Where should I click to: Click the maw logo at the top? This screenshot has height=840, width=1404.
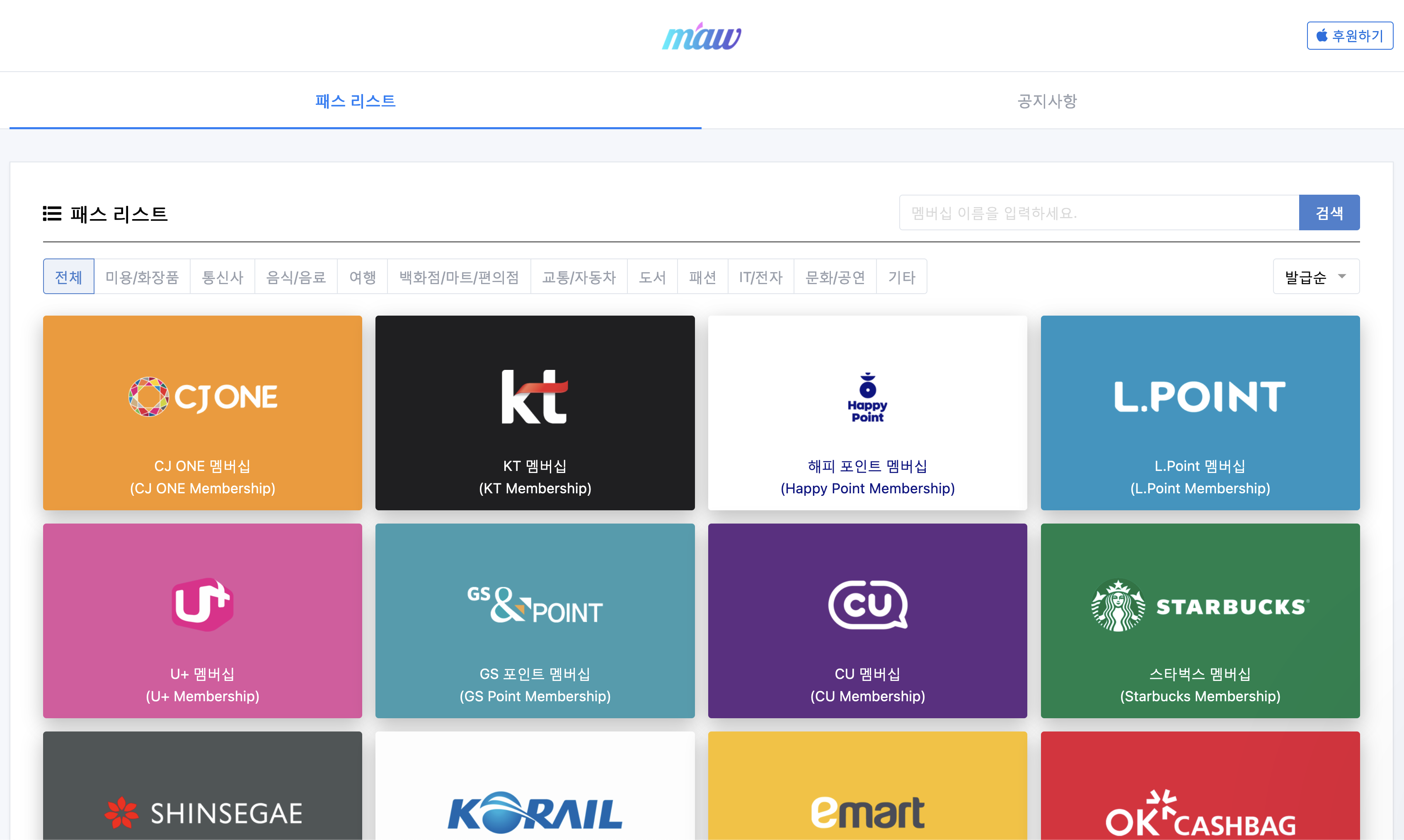point(702,35)
